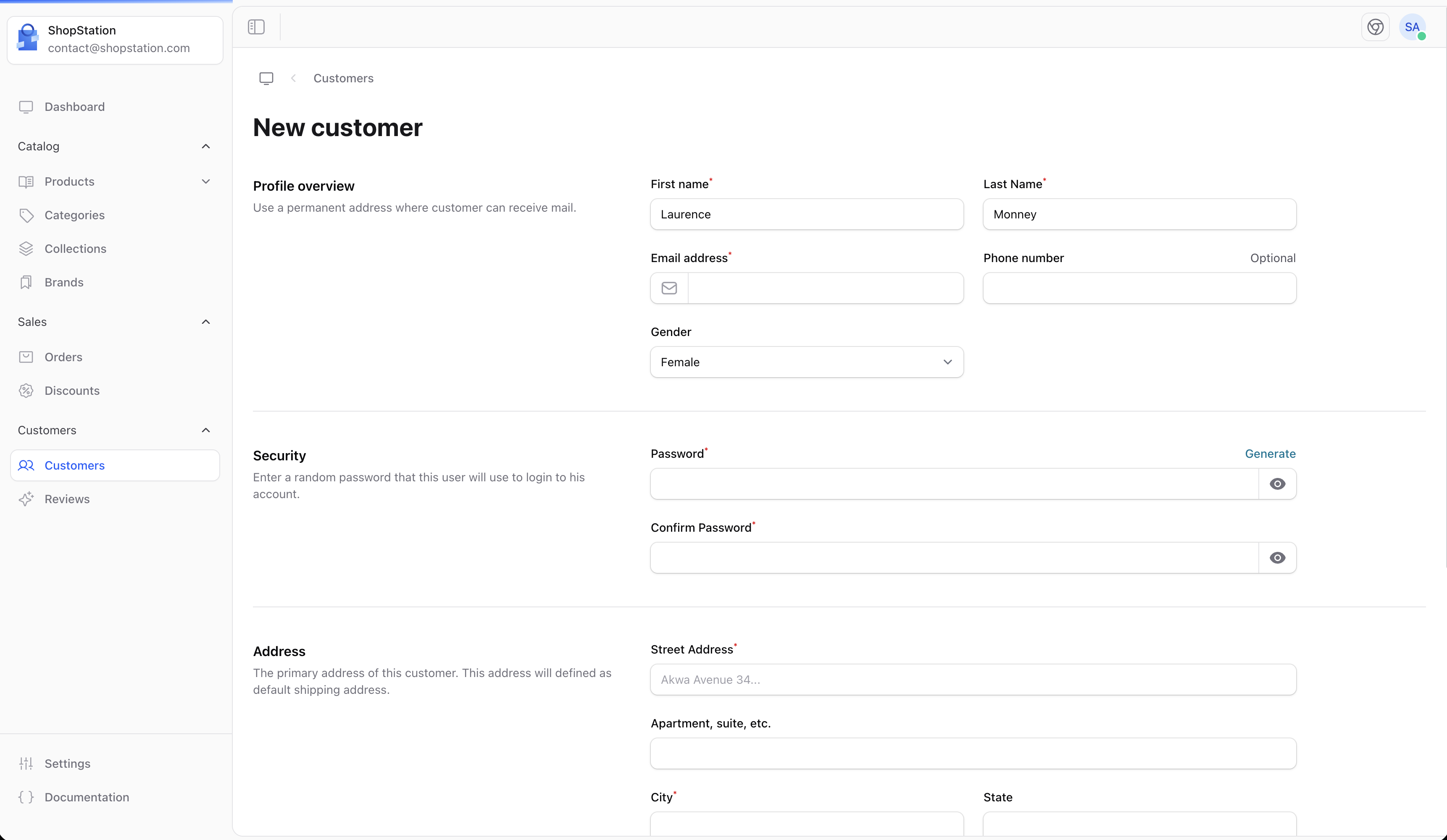Focus the Street Address input field
This screenshot has width=1447, height=840.
[x=973, y=679]
